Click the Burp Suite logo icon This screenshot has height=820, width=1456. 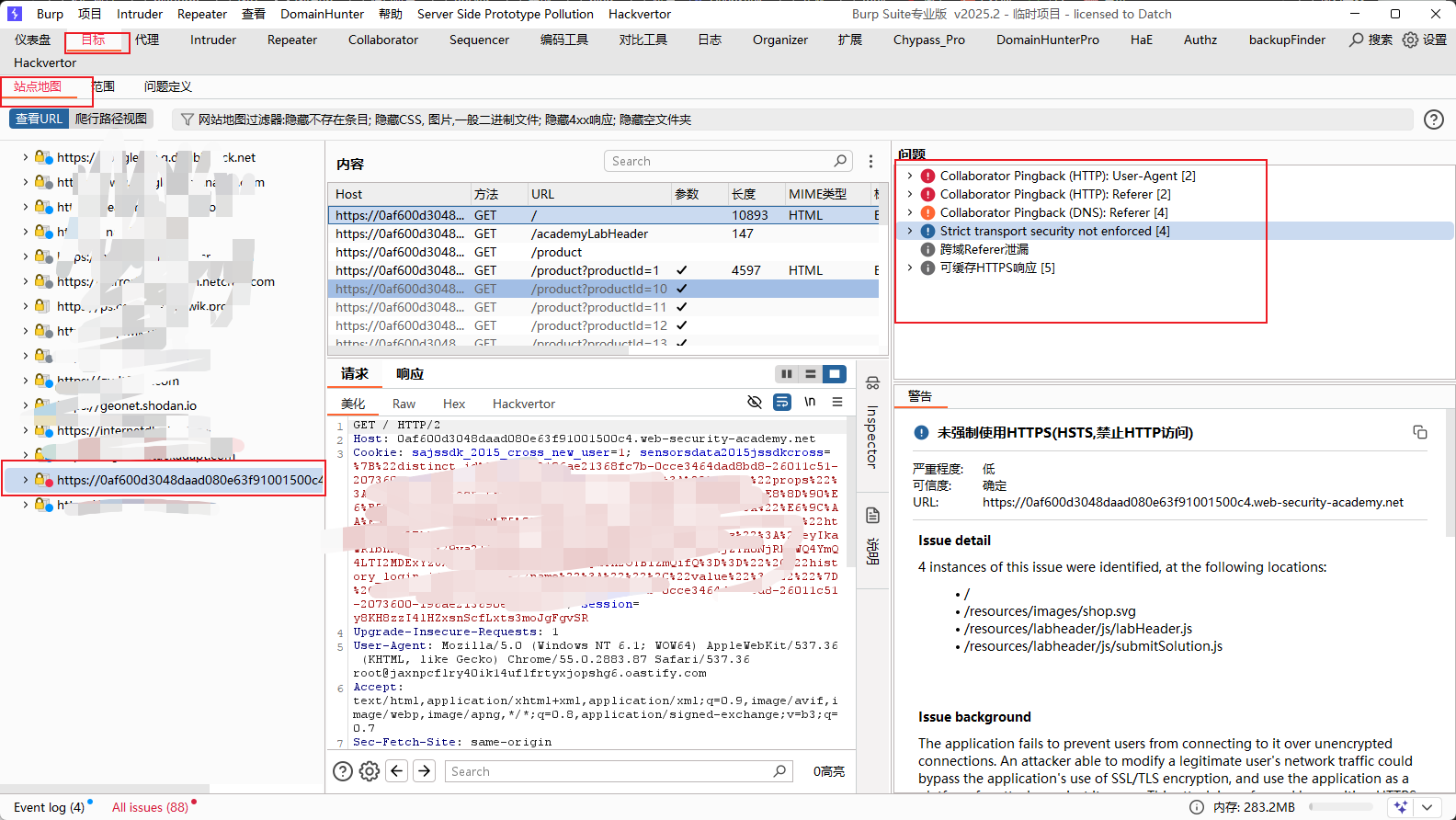click(x=15, y=14)
